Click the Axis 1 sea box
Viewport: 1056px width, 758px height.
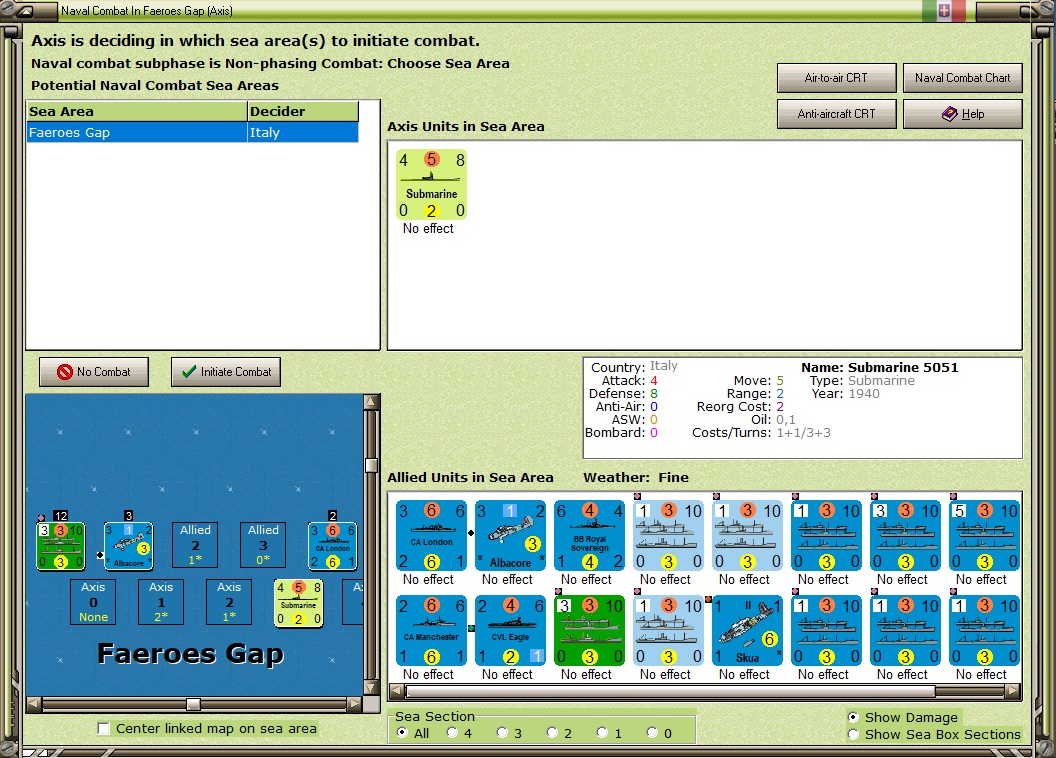161,602
